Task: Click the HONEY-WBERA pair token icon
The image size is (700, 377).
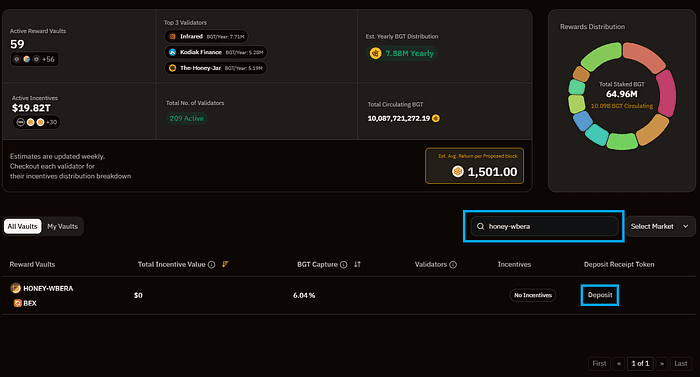Action: [x=16, y=288]
